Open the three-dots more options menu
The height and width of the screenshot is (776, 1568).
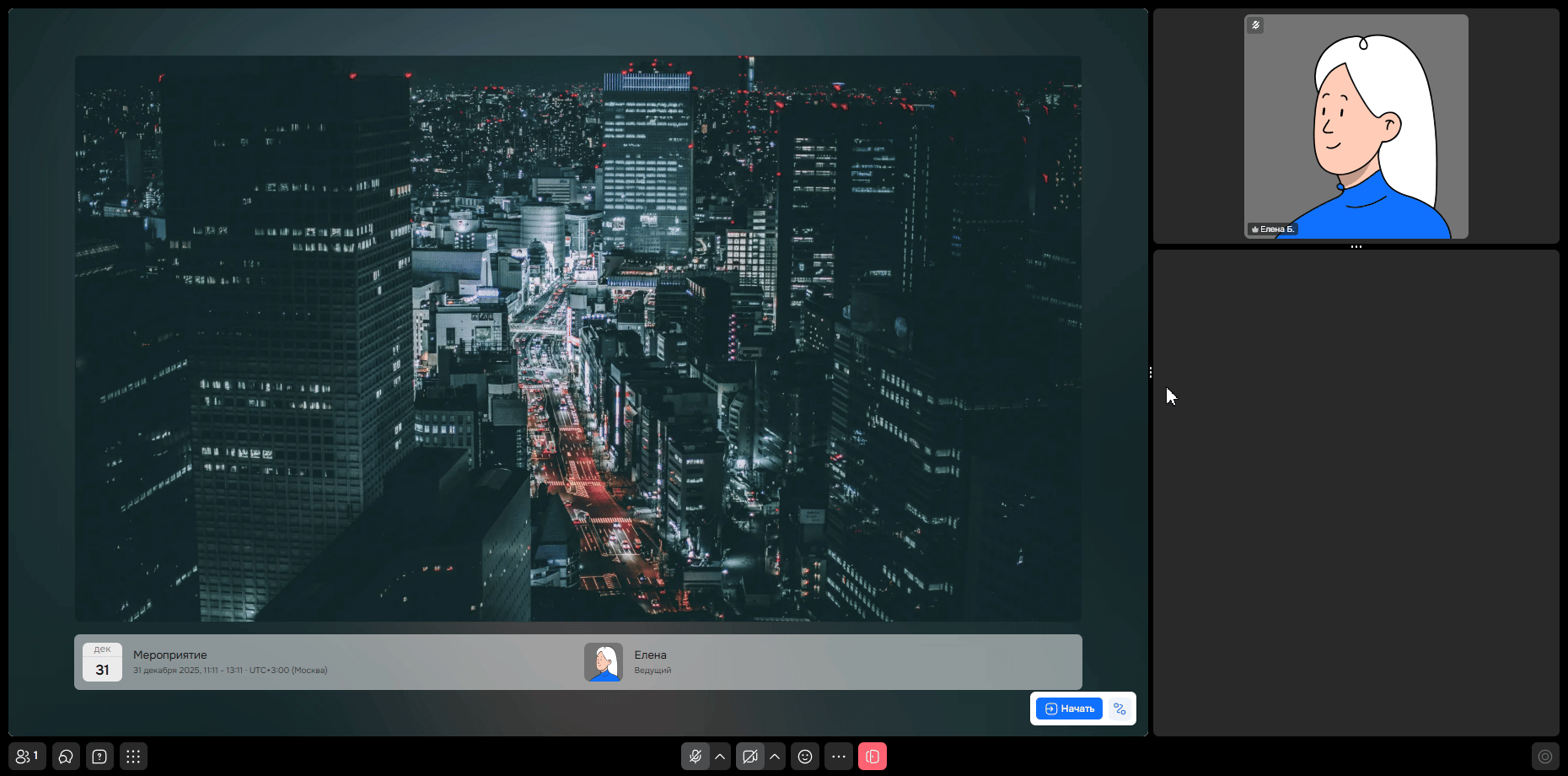(x=839, y=757)
